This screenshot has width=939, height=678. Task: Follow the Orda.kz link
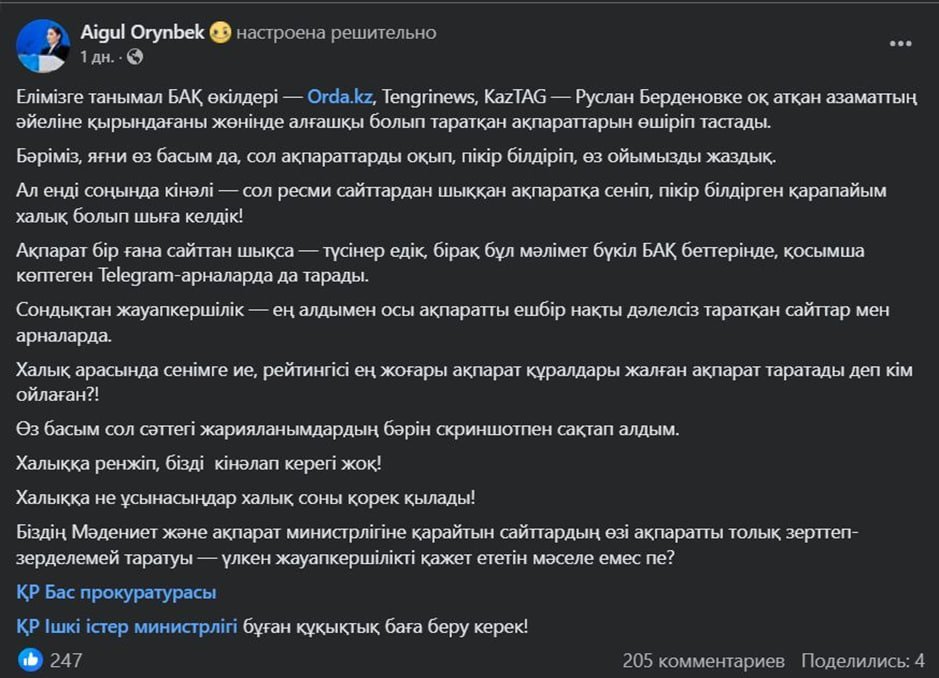[340, 96]
